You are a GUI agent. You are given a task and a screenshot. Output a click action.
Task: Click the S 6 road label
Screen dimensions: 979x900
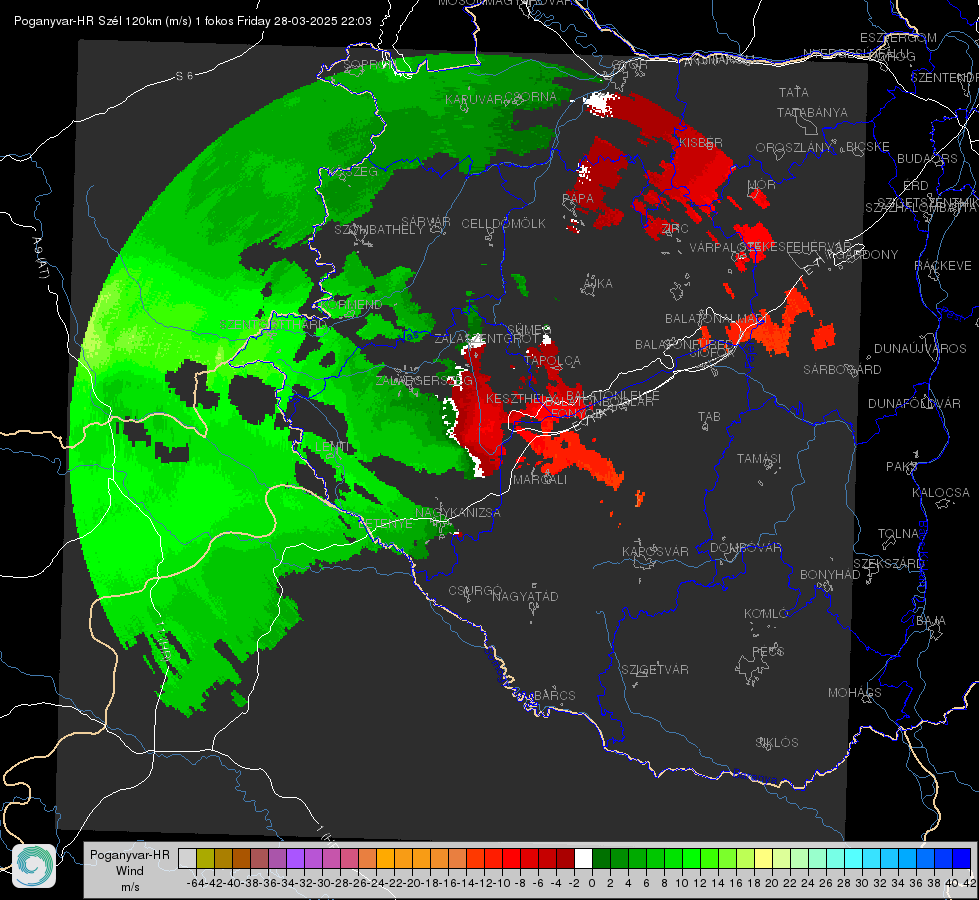(184, 76)
